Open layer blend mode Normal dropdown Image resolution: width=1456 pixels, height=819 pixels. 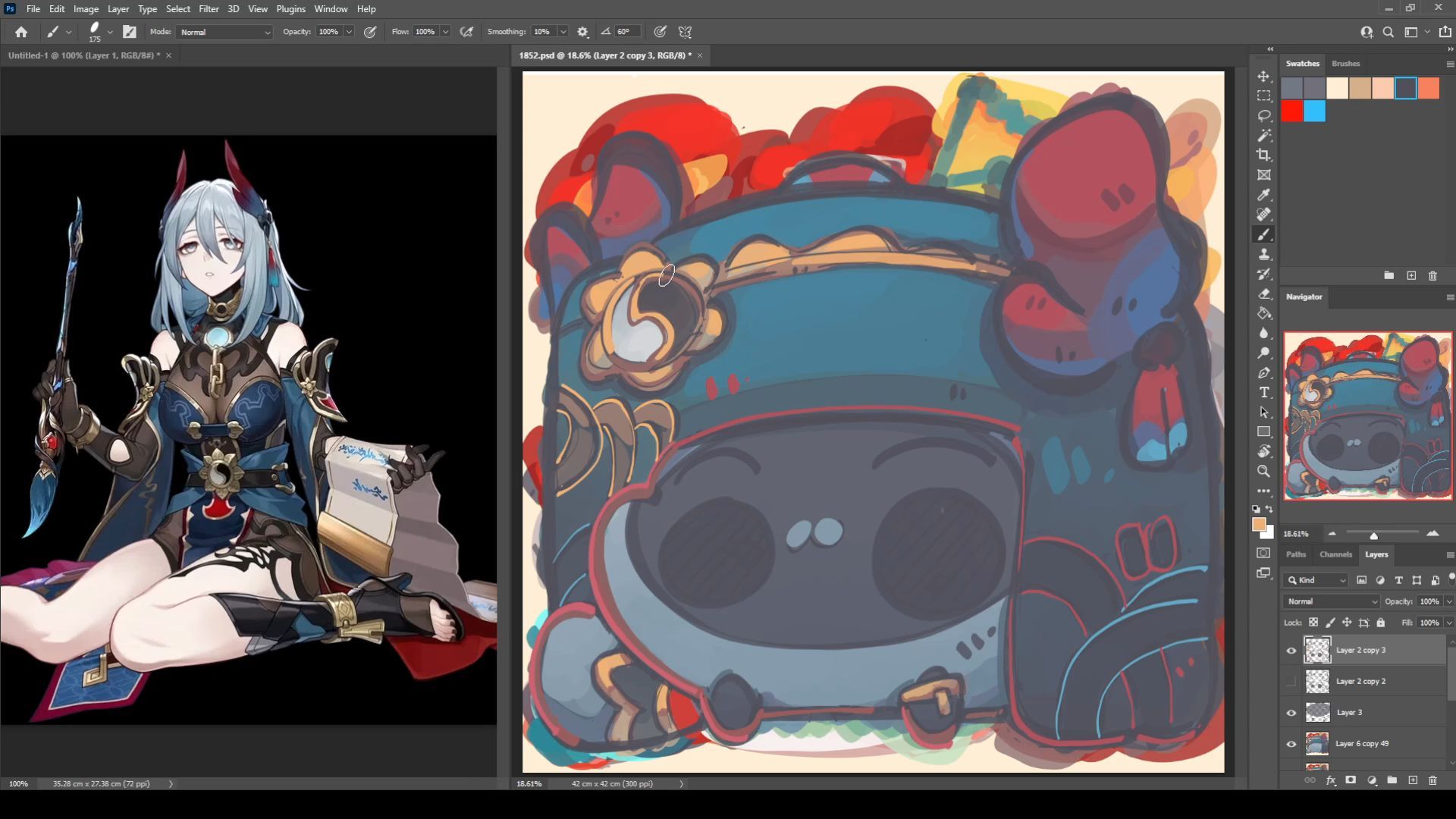pos(1331,601)
